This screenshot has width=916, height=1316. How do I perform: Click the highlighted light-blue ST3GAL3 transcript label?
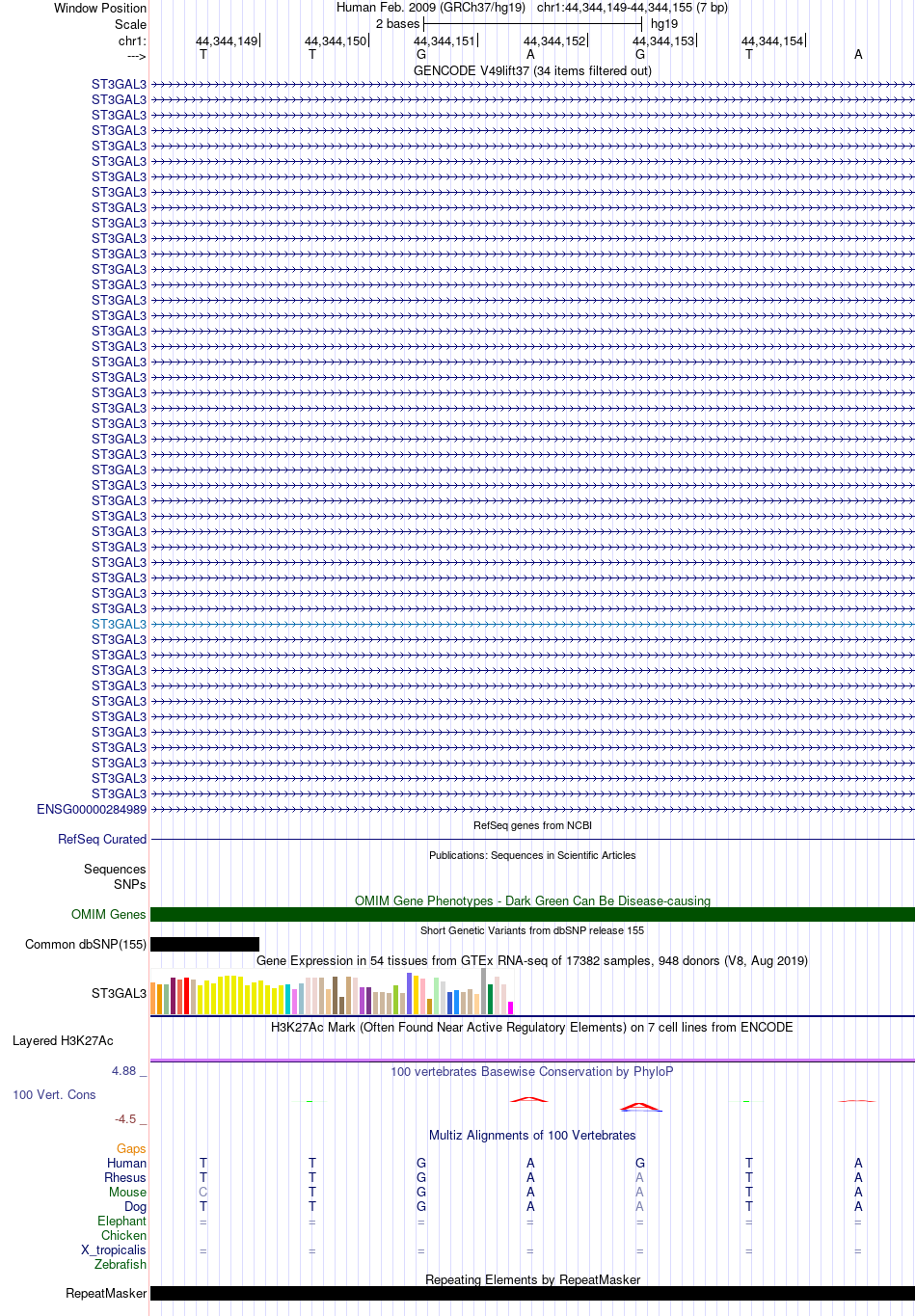pos(119,624)
